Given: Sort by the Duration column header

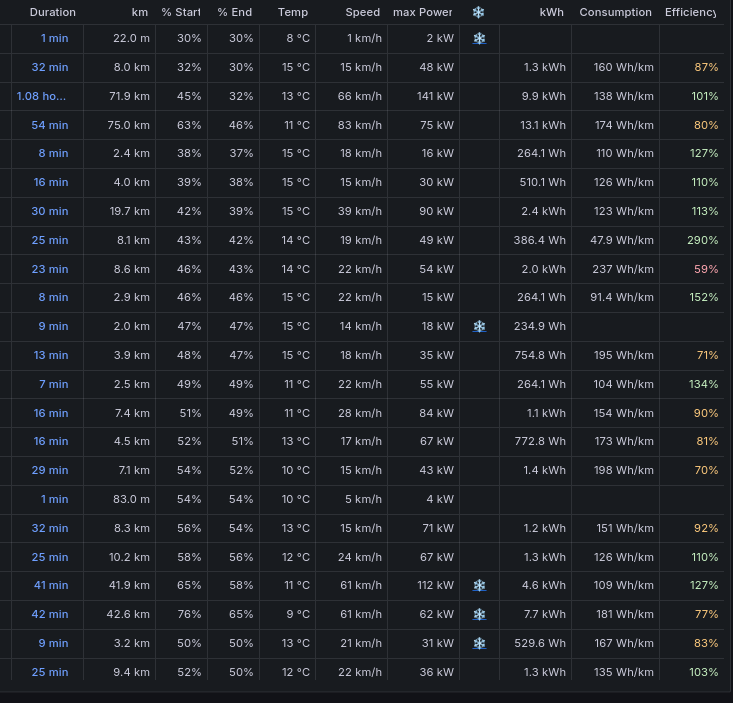Looking at the screenshot, I should tap(52, 12).
